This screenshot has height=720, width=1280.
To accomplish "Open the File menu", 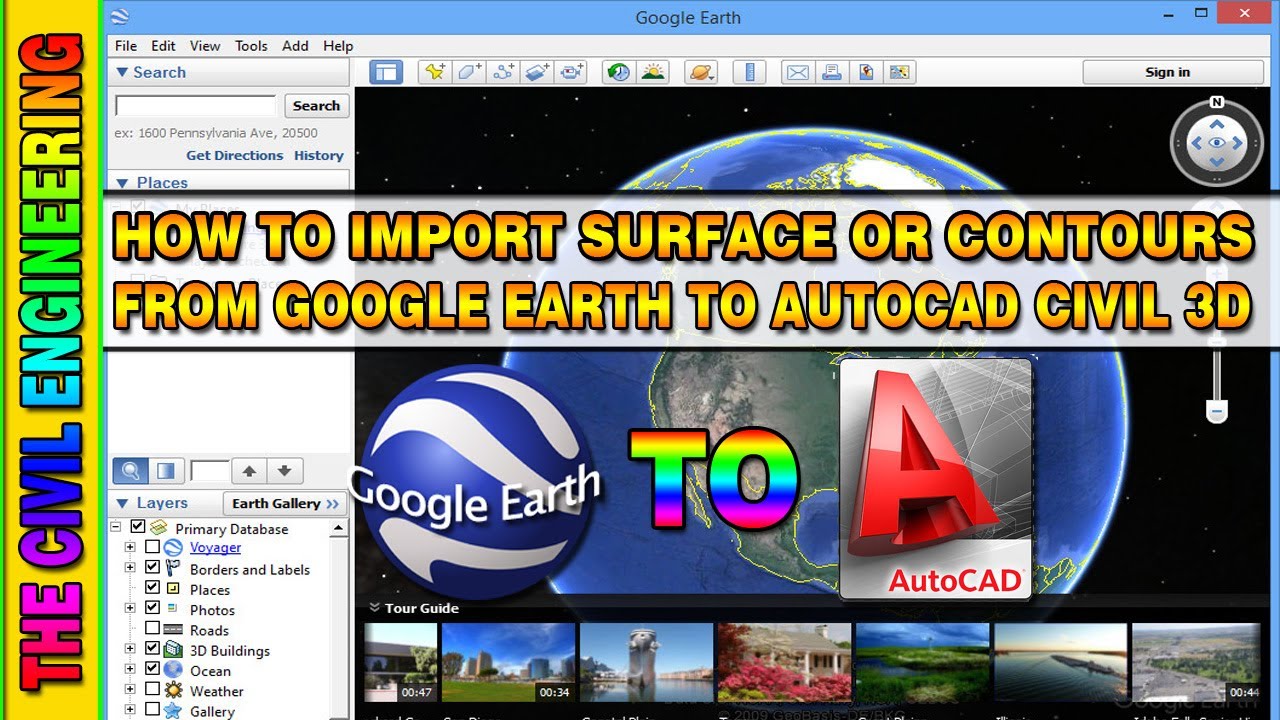I will click(x=126, y=46).
